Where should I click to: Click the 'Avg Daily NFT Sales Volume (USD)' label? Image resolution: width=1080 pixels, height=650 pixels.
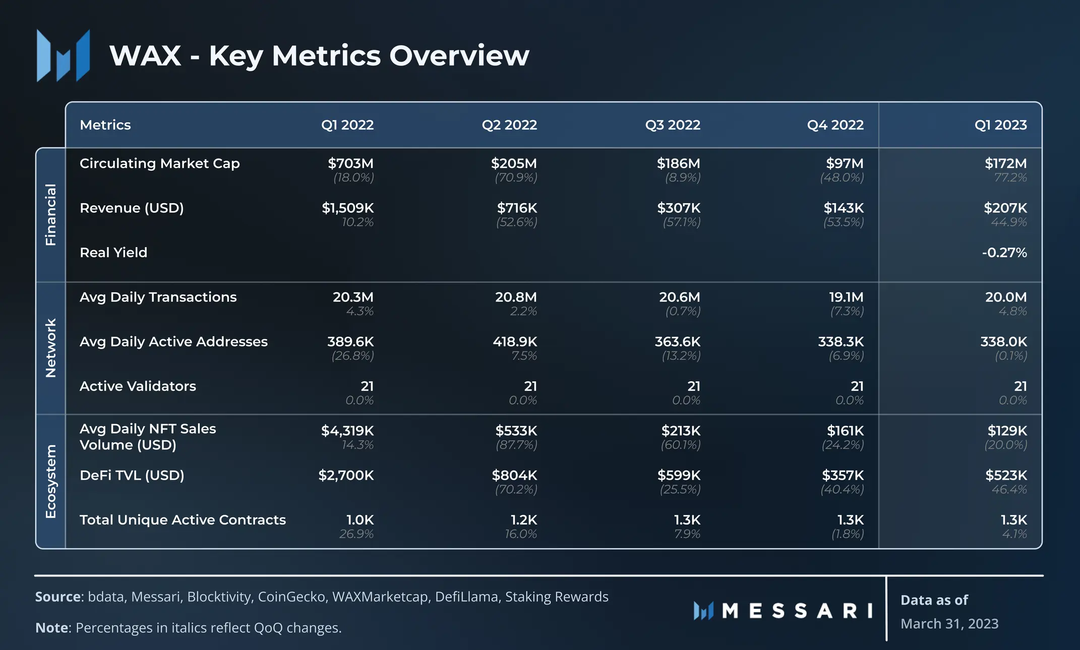(148, 437)
